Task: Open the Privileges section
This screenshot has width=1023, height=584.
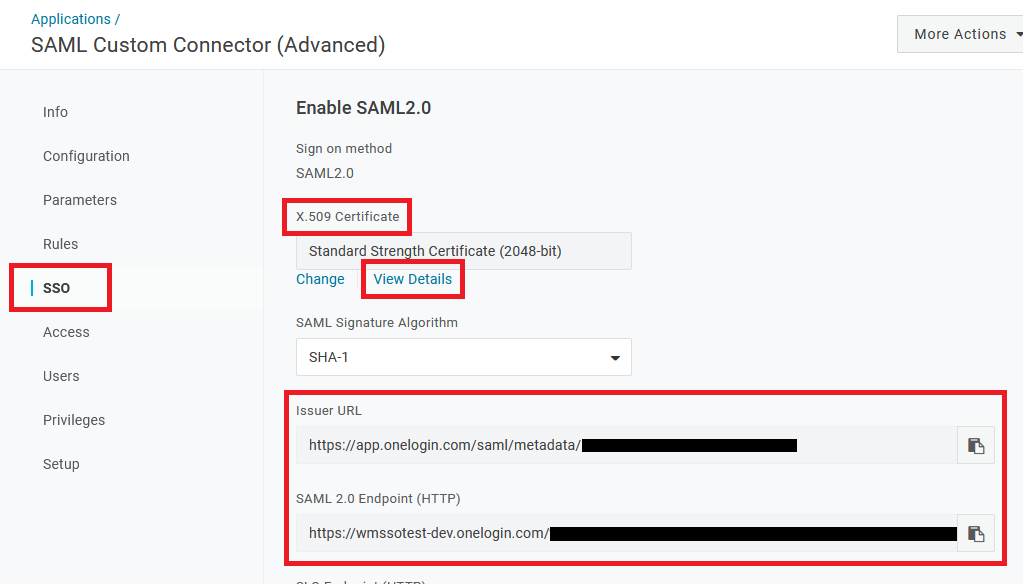Action: tap(74, 420)
